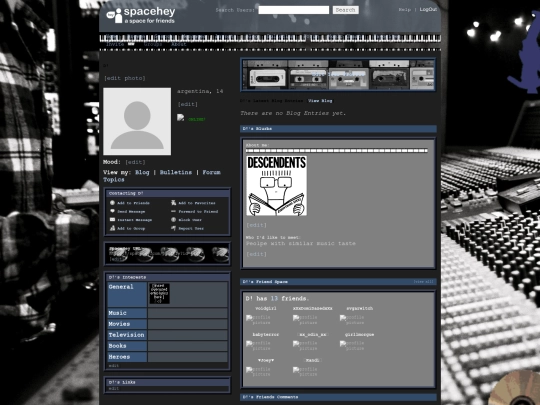Open friend girlbecque's profile name
This screenshot has height=405, width=540.
tap(360, 335)
